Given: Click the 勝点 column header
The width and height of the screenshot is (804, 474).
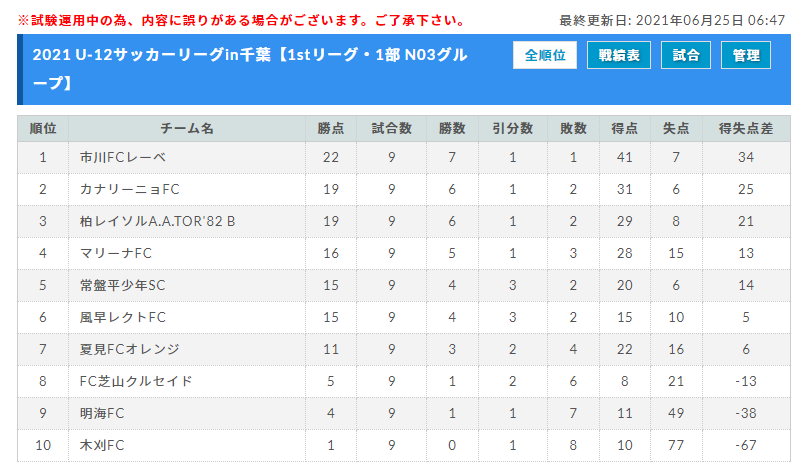Looking at the screenshot, I should click(x=331, y=128).
